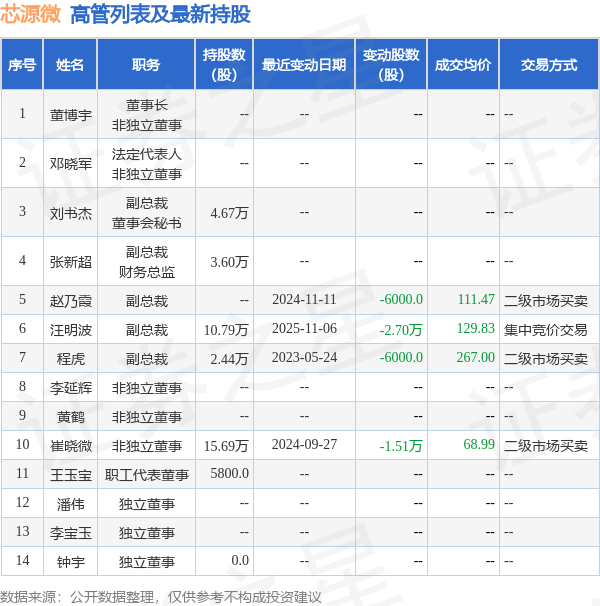Select the 序号 column header
The width and height of the screenshot is (600, 606).
point(22,65)
